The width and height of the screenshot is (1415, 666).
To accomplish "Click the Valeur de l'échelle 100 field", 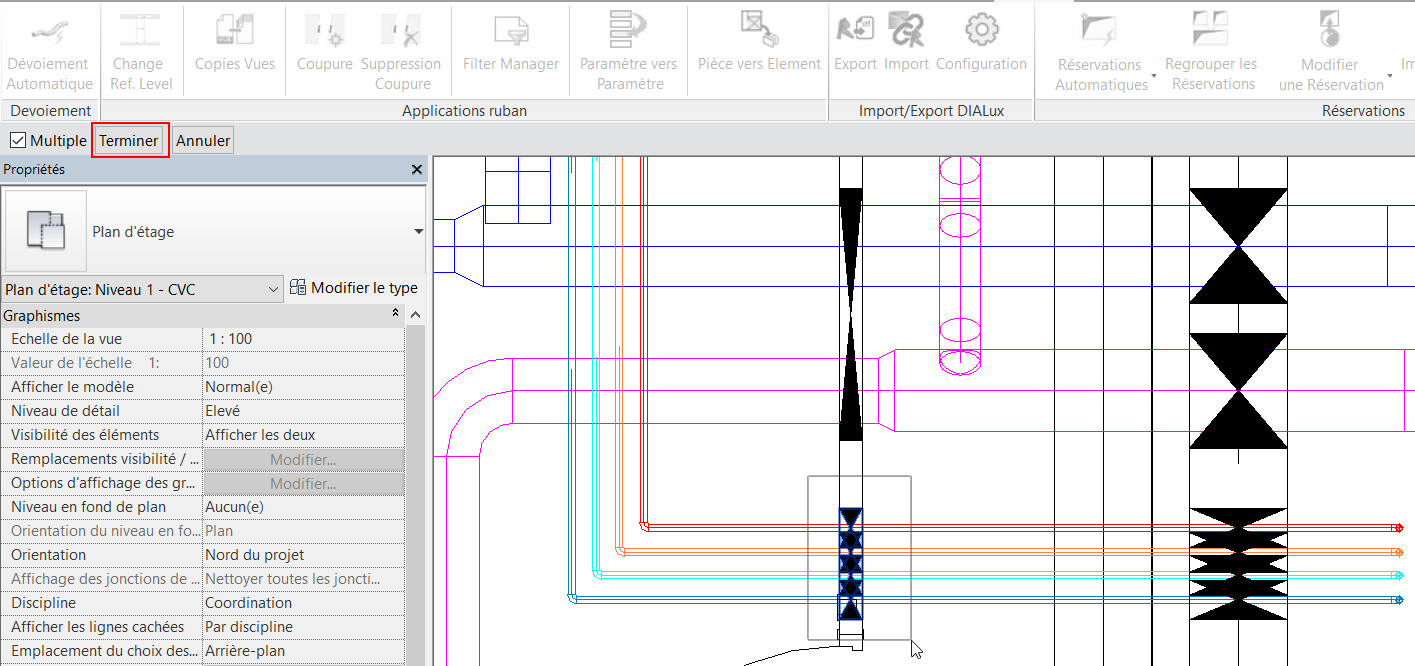I will (304, 363).
